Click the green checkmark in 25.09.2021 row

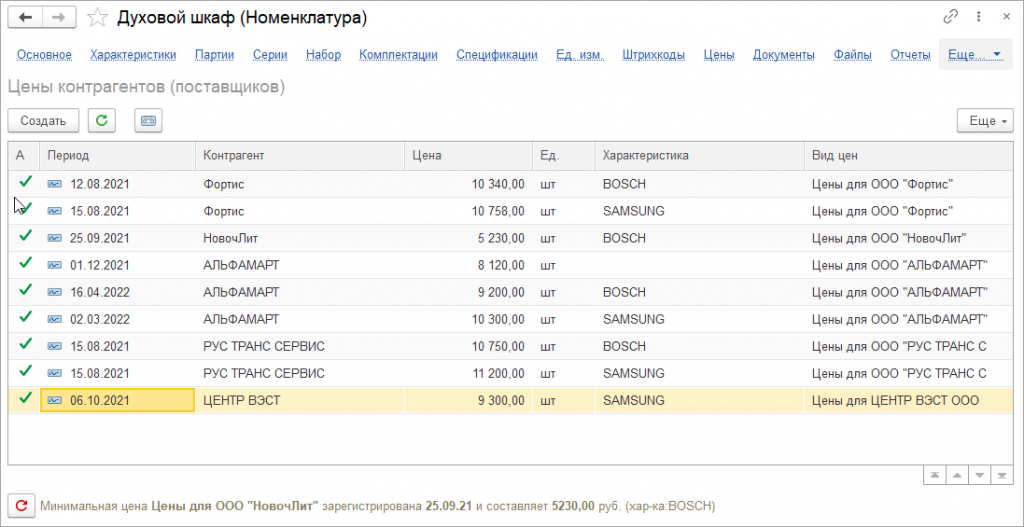point(25,236)
